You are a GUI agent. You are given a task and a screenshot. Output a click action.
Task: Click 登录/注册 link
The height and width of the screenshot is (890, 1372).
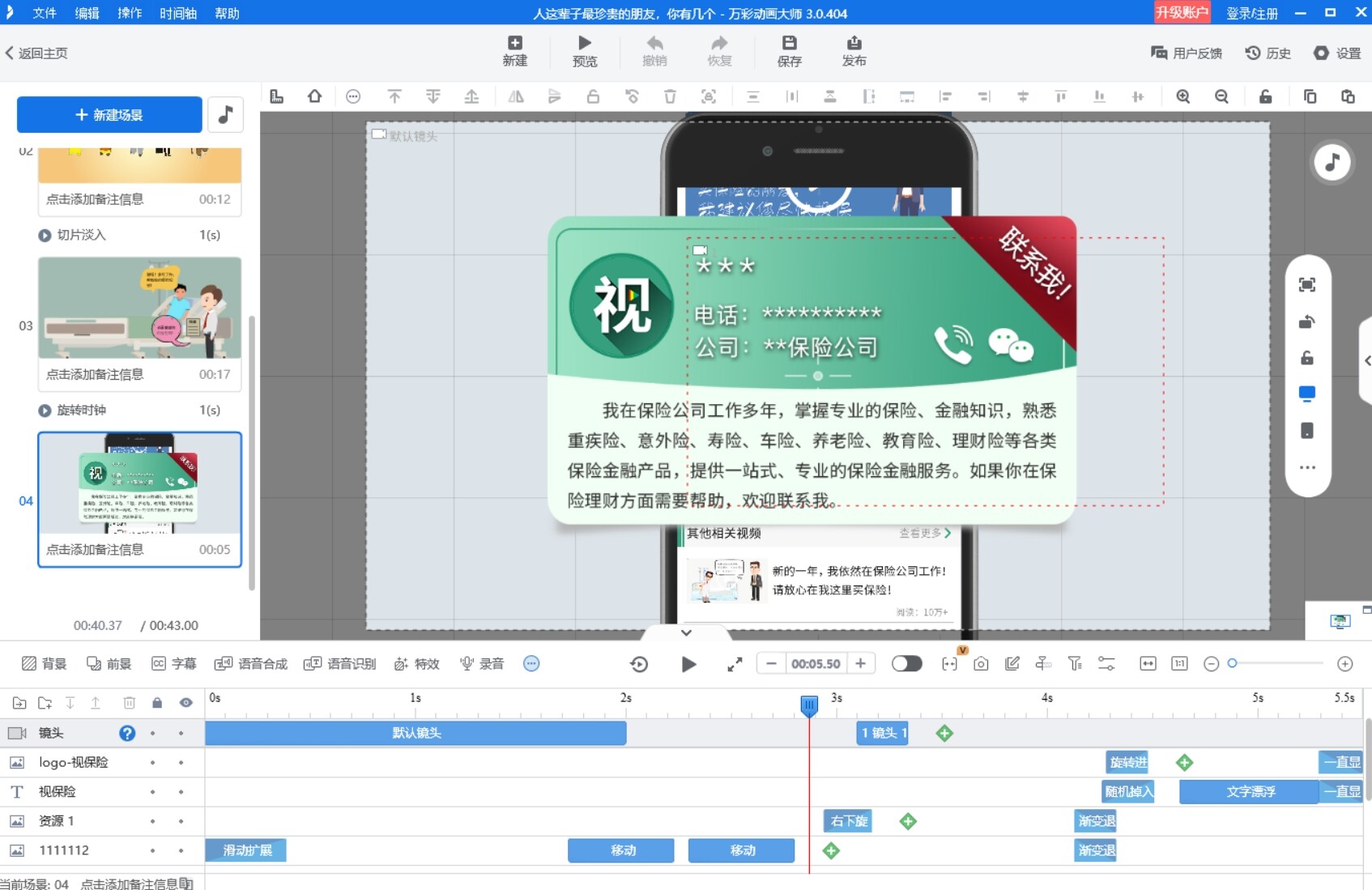pos(1252,13)
